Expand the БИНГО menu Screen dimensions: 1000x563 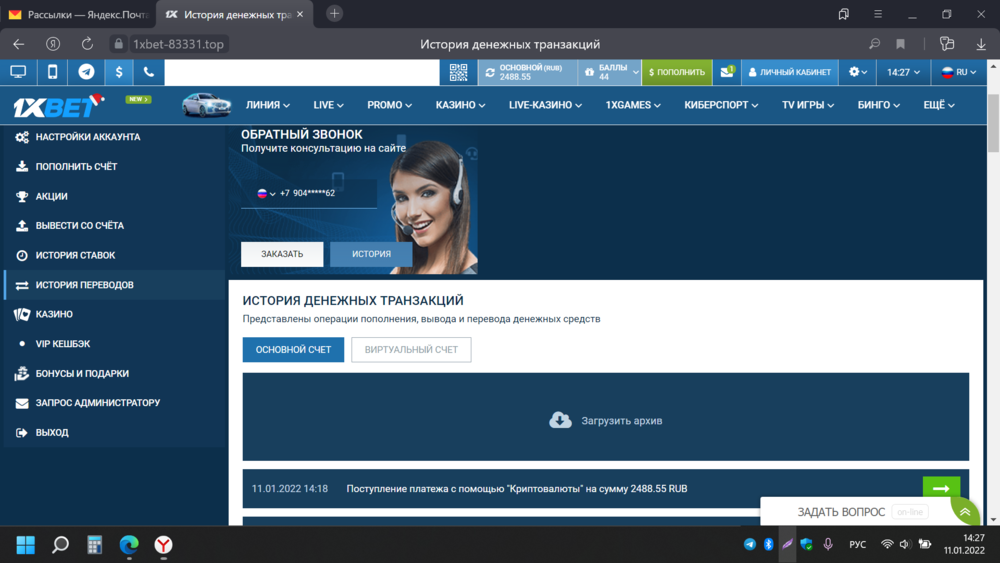(x=878, y=105)
